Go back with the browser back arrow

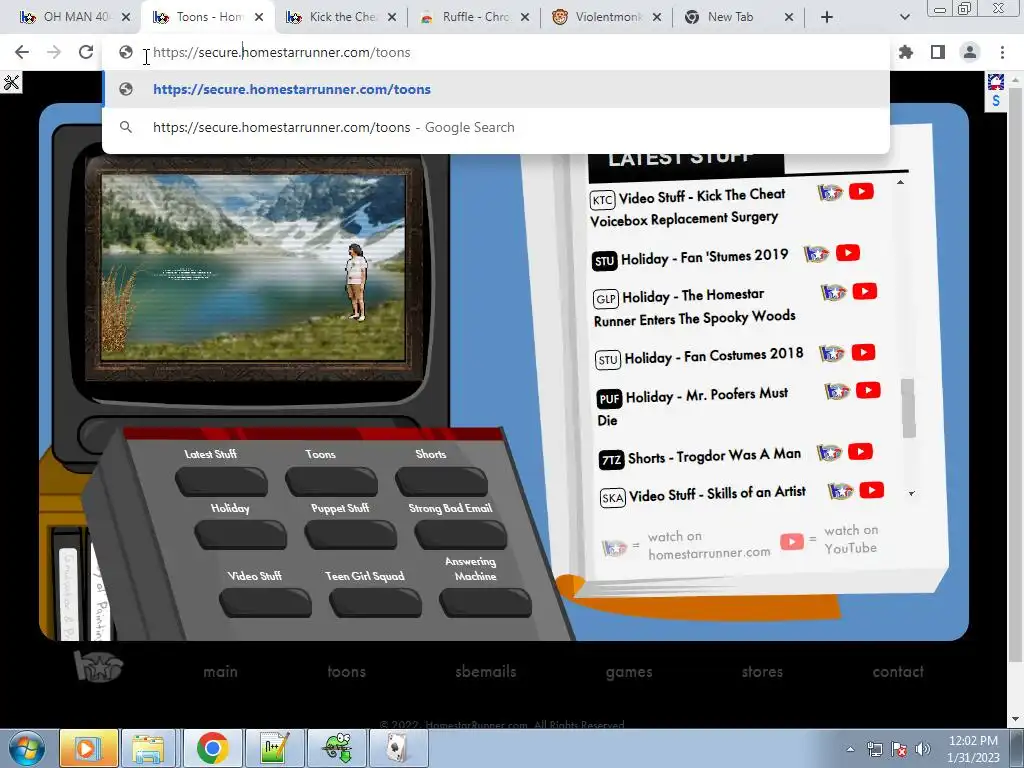pos(22,52)
